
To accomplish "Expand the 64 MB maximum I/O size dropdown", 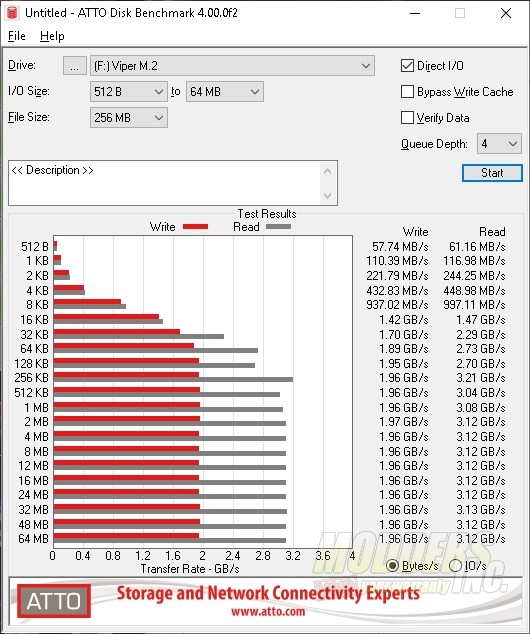I will coord(225,92).
